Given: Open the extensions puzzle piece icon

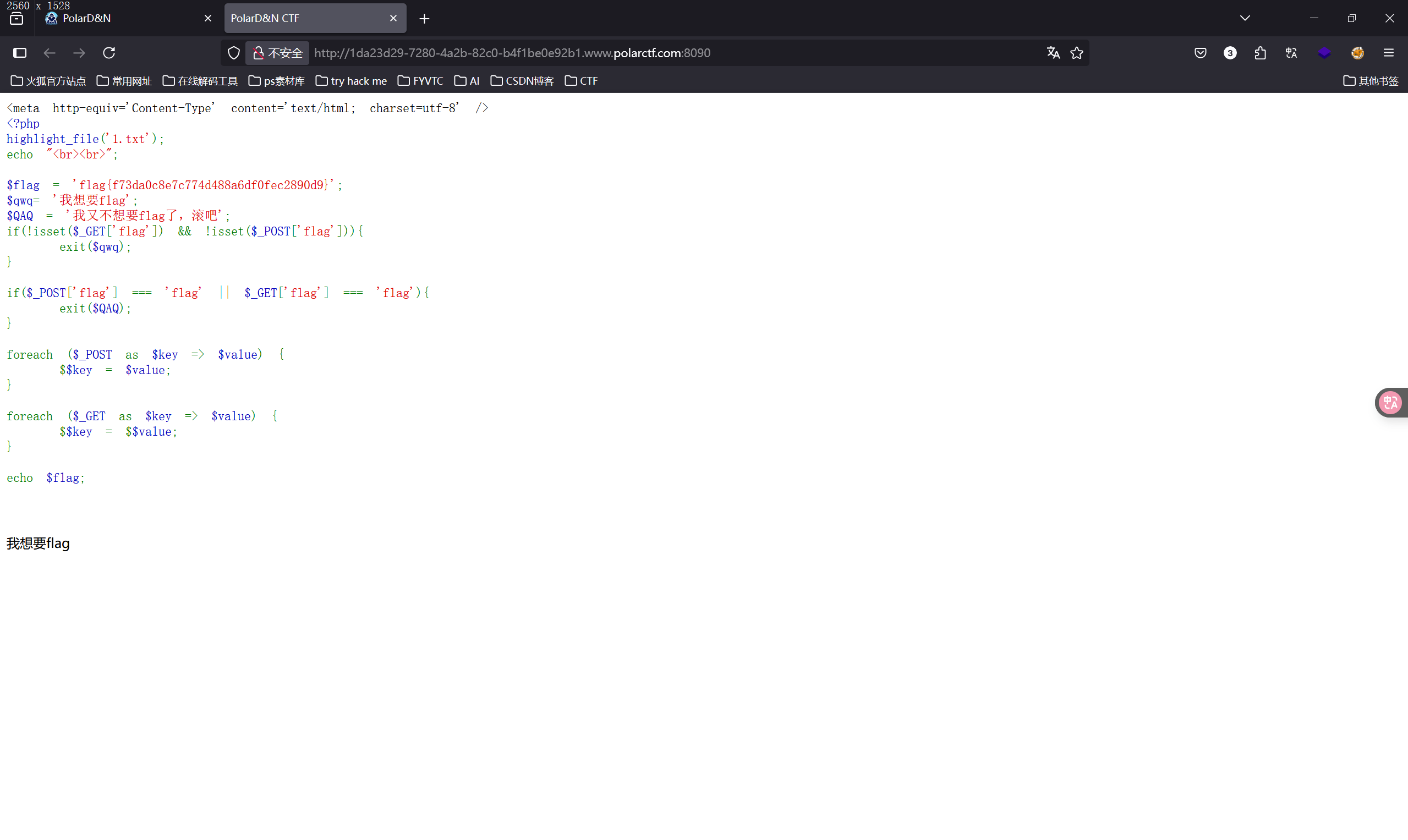Looking at the screenshot, I should [1259, 53].
